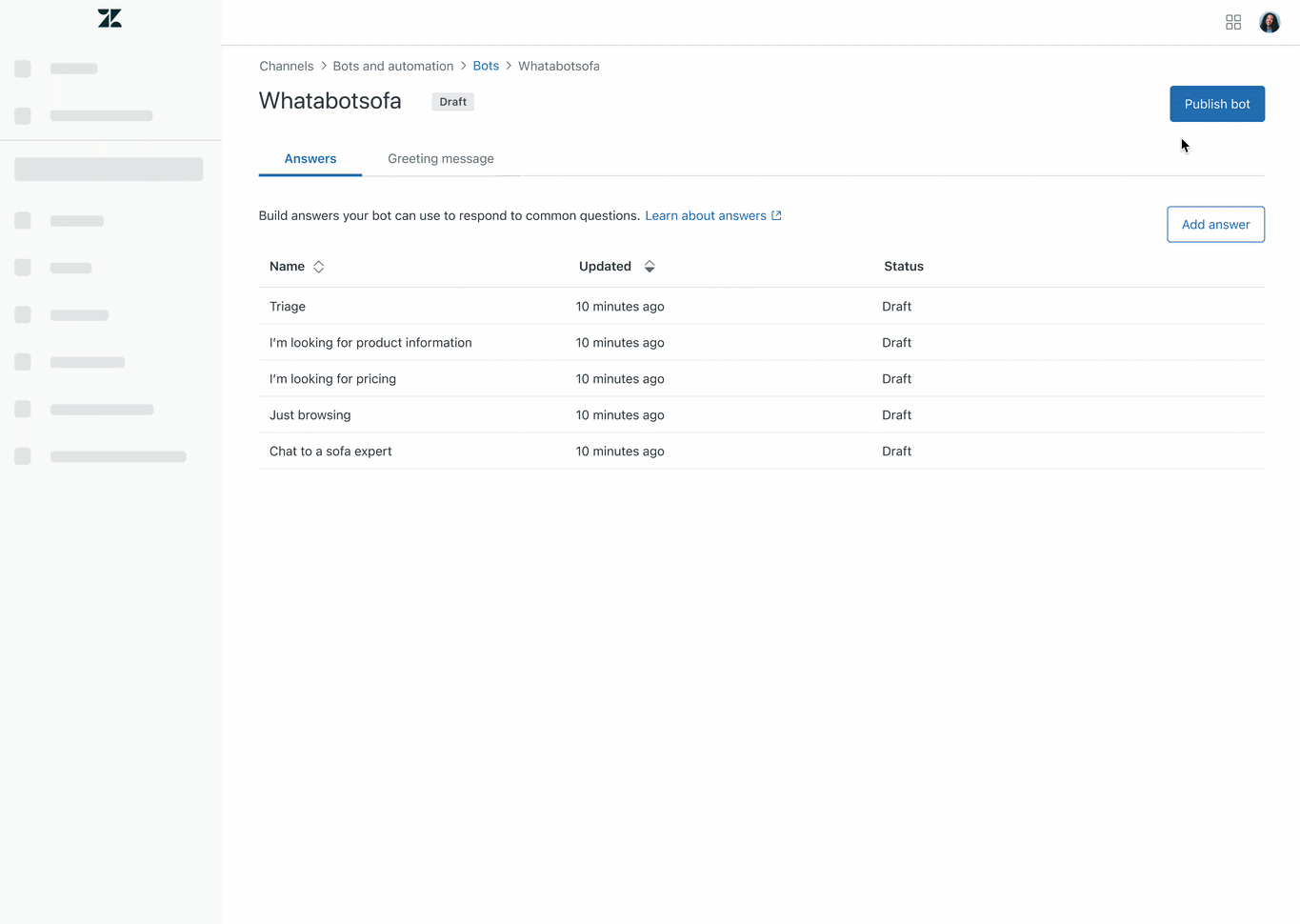Open the Just browsing answer
1300x924 pixels.
310,415
